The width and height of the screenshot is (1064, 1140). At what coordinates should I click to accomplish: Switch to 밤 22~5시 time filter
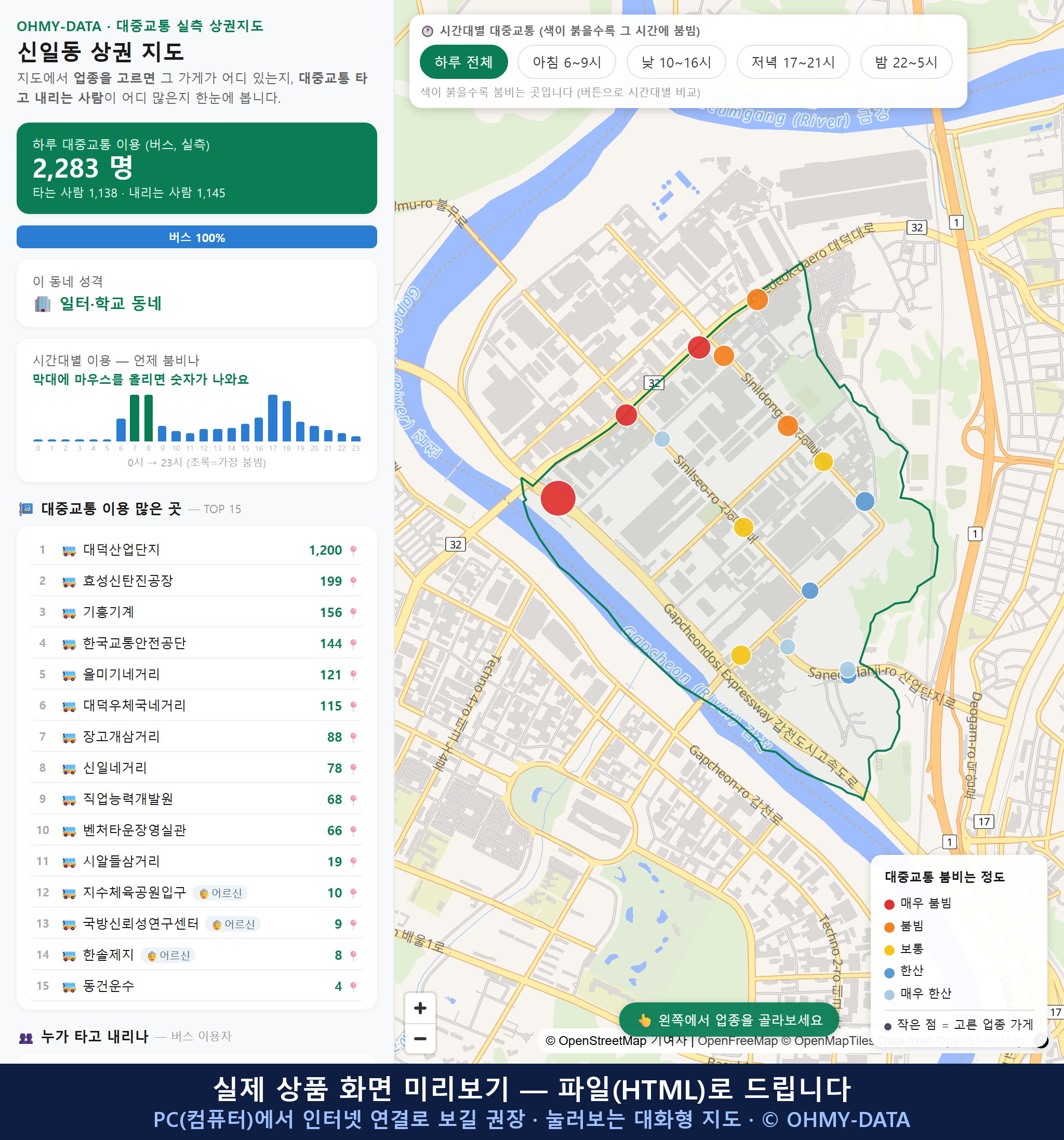pos(906,62)
